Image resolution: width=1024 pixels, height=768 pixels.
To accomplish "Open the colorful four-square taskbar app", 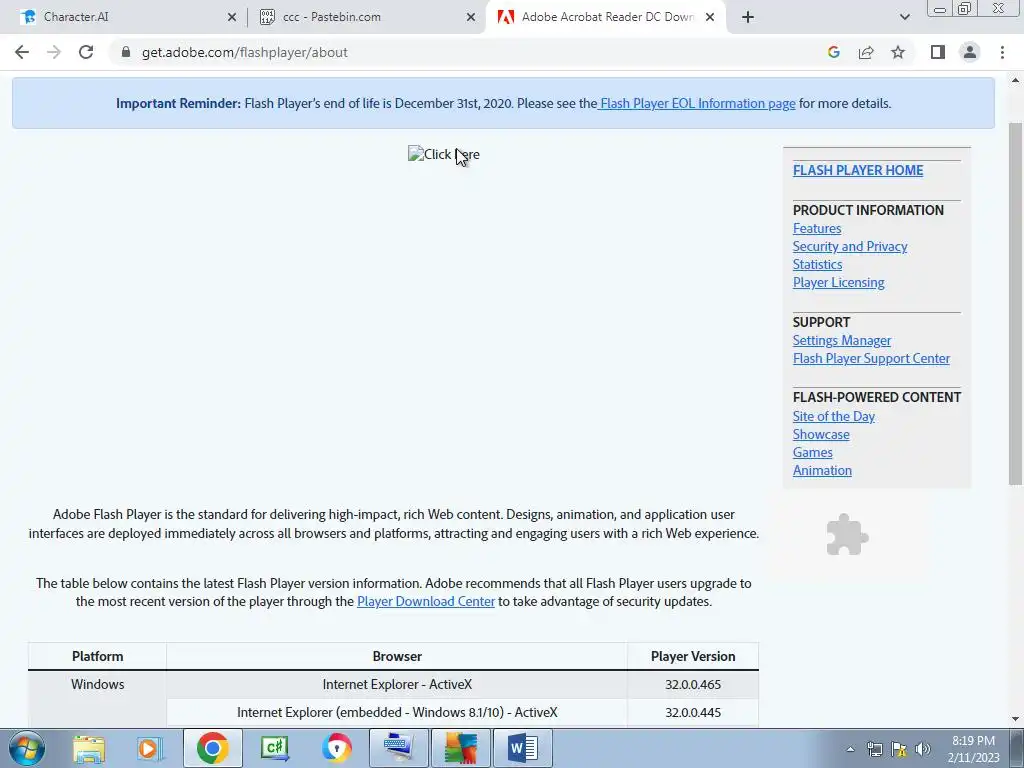I will pyautogui.click(x=460, y=748).
